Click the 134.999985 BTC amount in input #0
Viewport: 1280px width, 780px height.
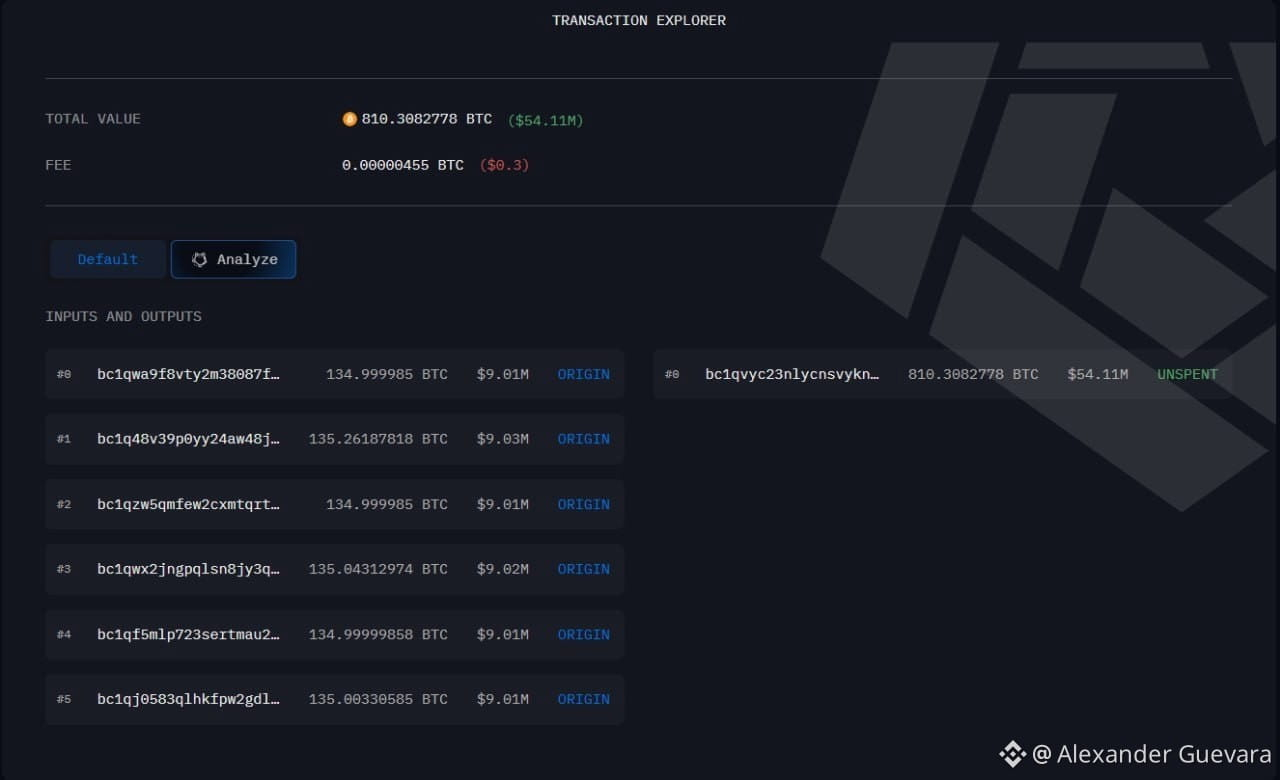tap(387, 374)
